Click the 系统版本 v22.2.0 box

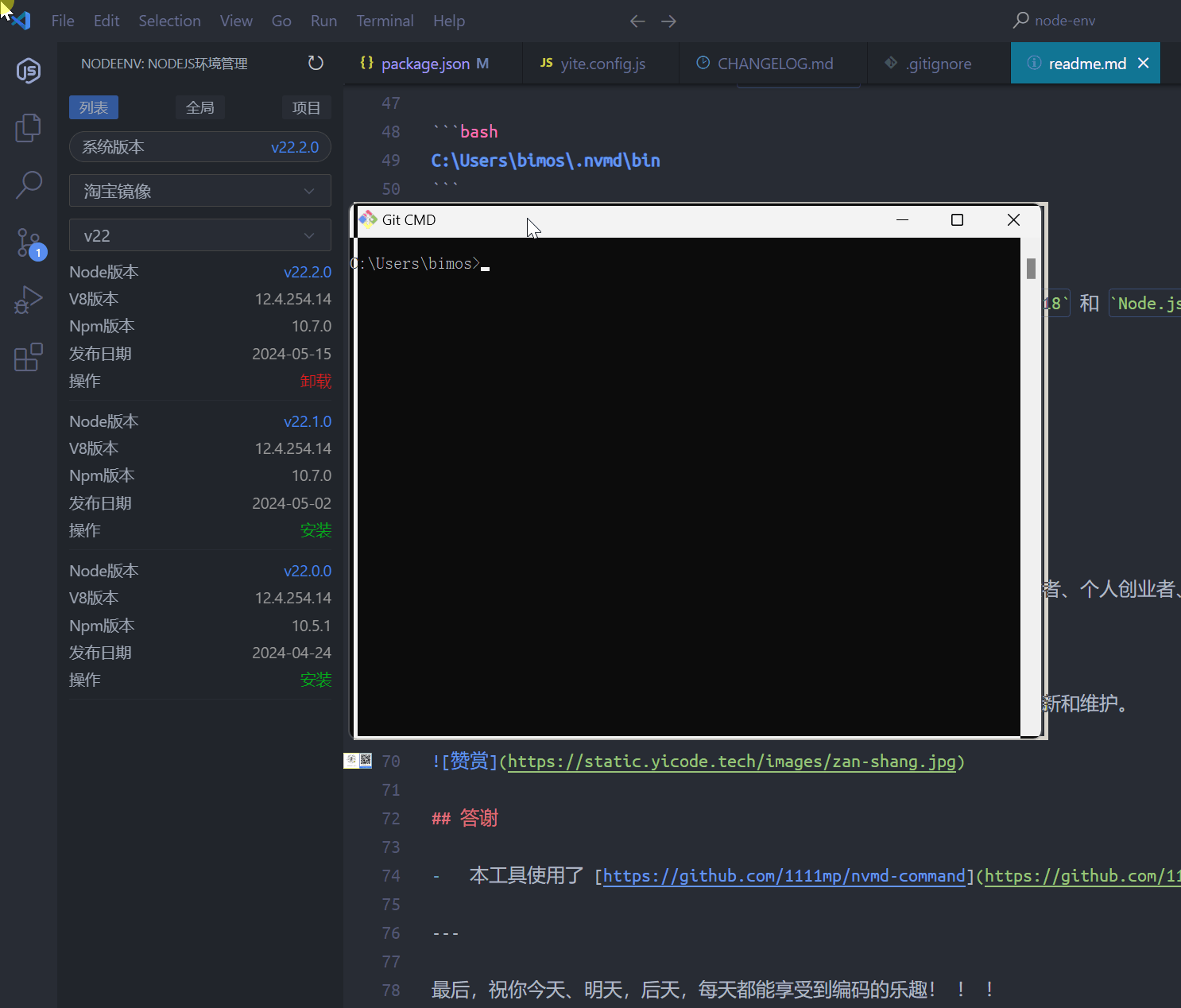(200, 147)
